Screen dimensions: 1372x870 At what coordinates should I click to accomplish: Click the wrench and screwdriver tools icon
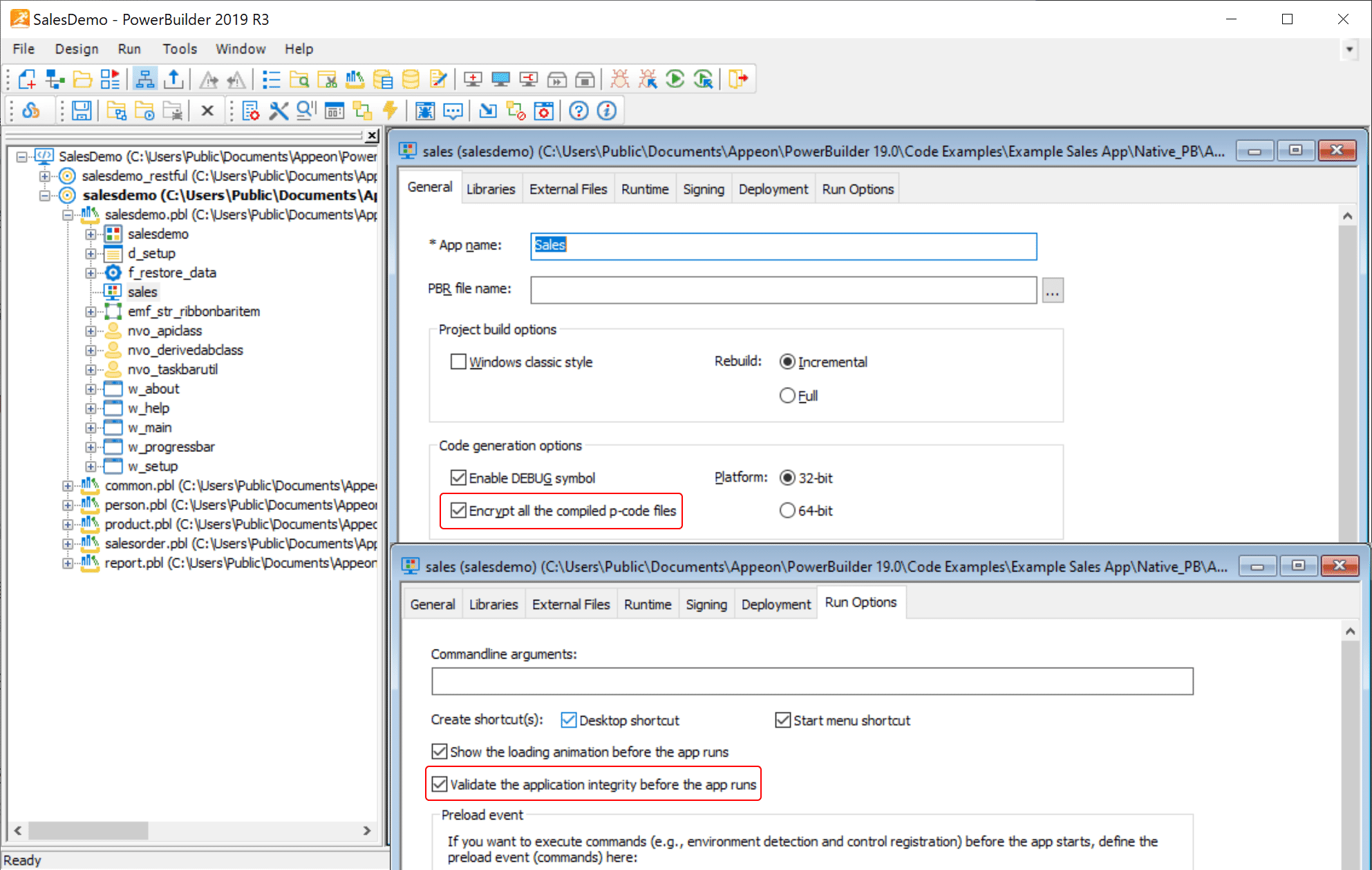coord(278,111)
